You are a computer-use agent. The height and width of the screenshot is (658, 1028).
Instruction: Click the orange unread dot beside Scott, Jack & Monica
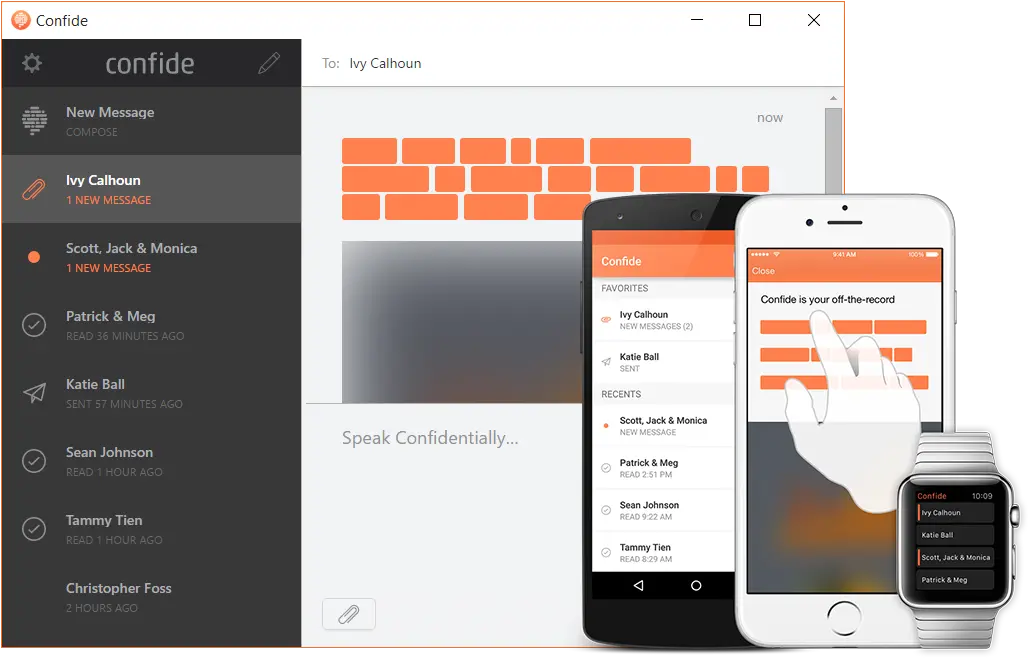(34, 257)
